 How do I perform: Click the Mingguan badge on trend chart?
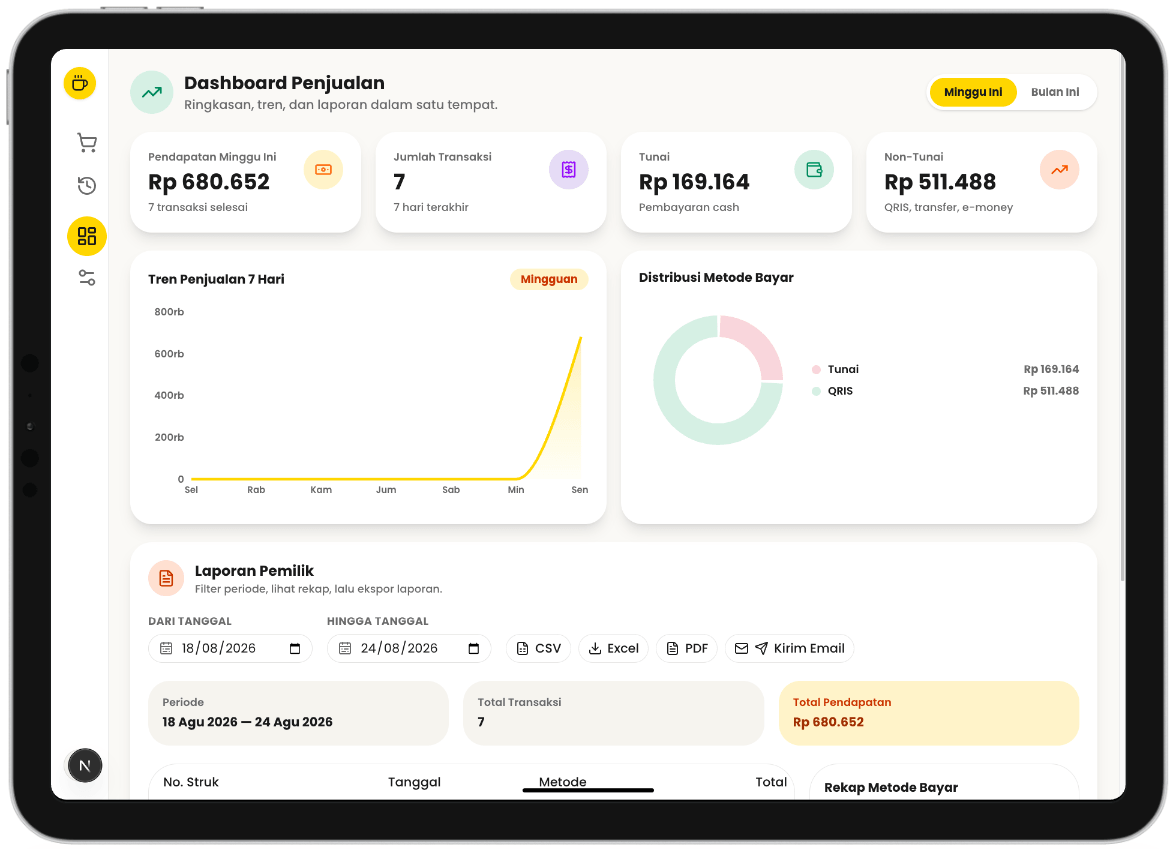pos(549,279)
